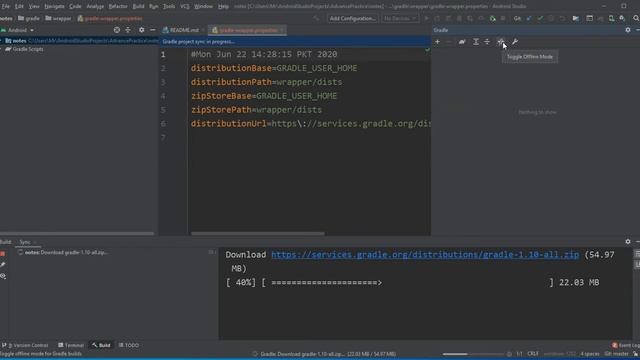Click gradle folder breadcrumb
This screenshot has height=360, width=640.
click(x=29, y=18)
